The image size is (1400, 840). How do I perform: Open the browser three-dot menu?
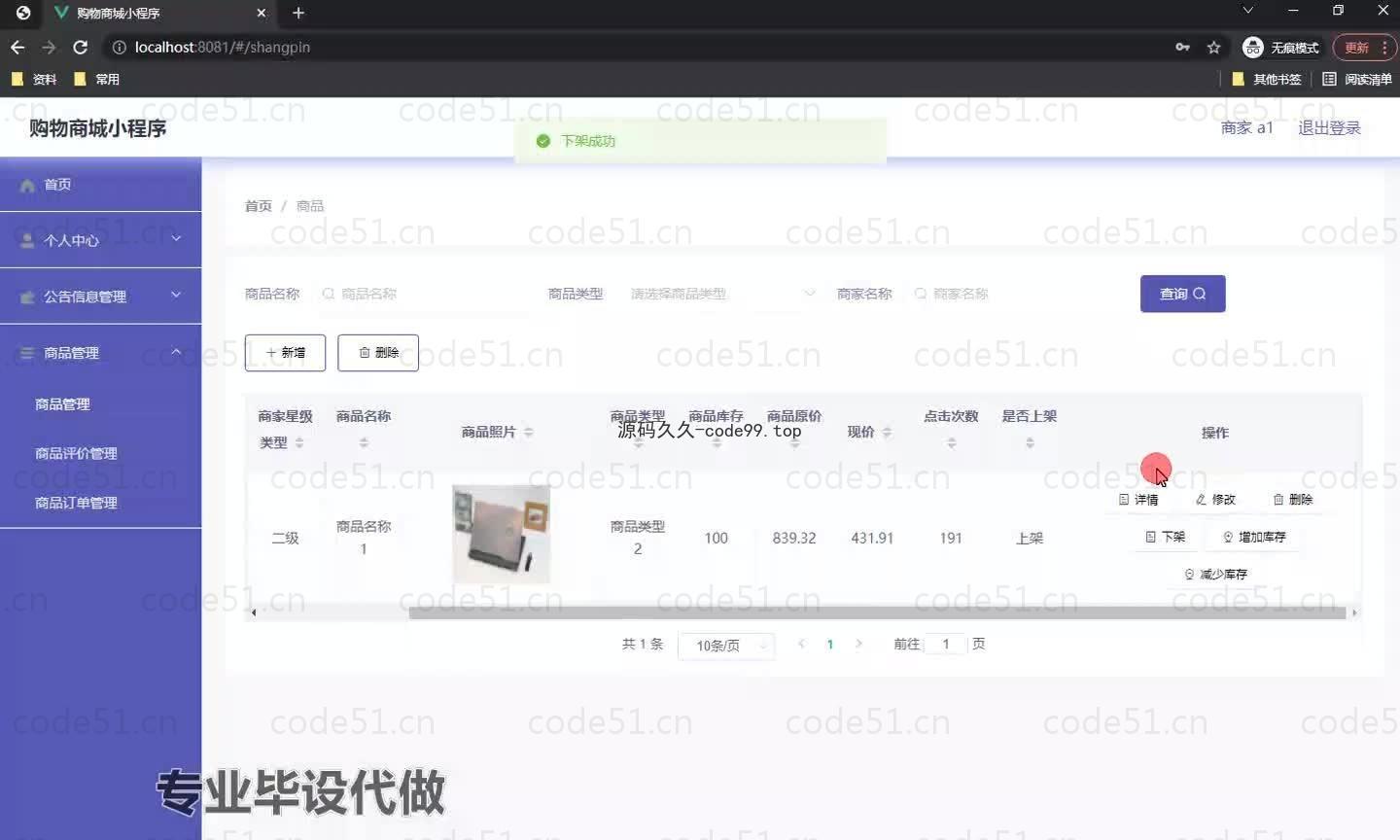click(x=1384, y=47)
